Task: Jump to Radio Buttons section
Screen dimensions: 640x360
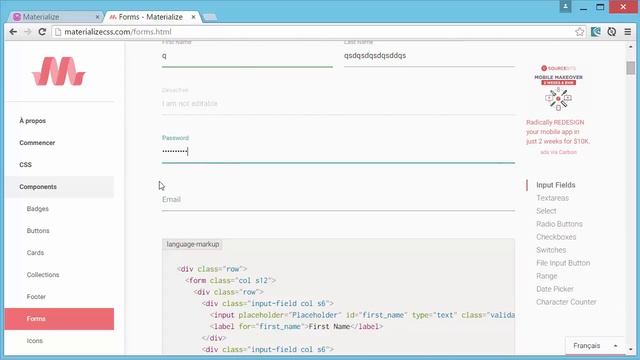Action: pyautogui.click(x=559, y=224)
